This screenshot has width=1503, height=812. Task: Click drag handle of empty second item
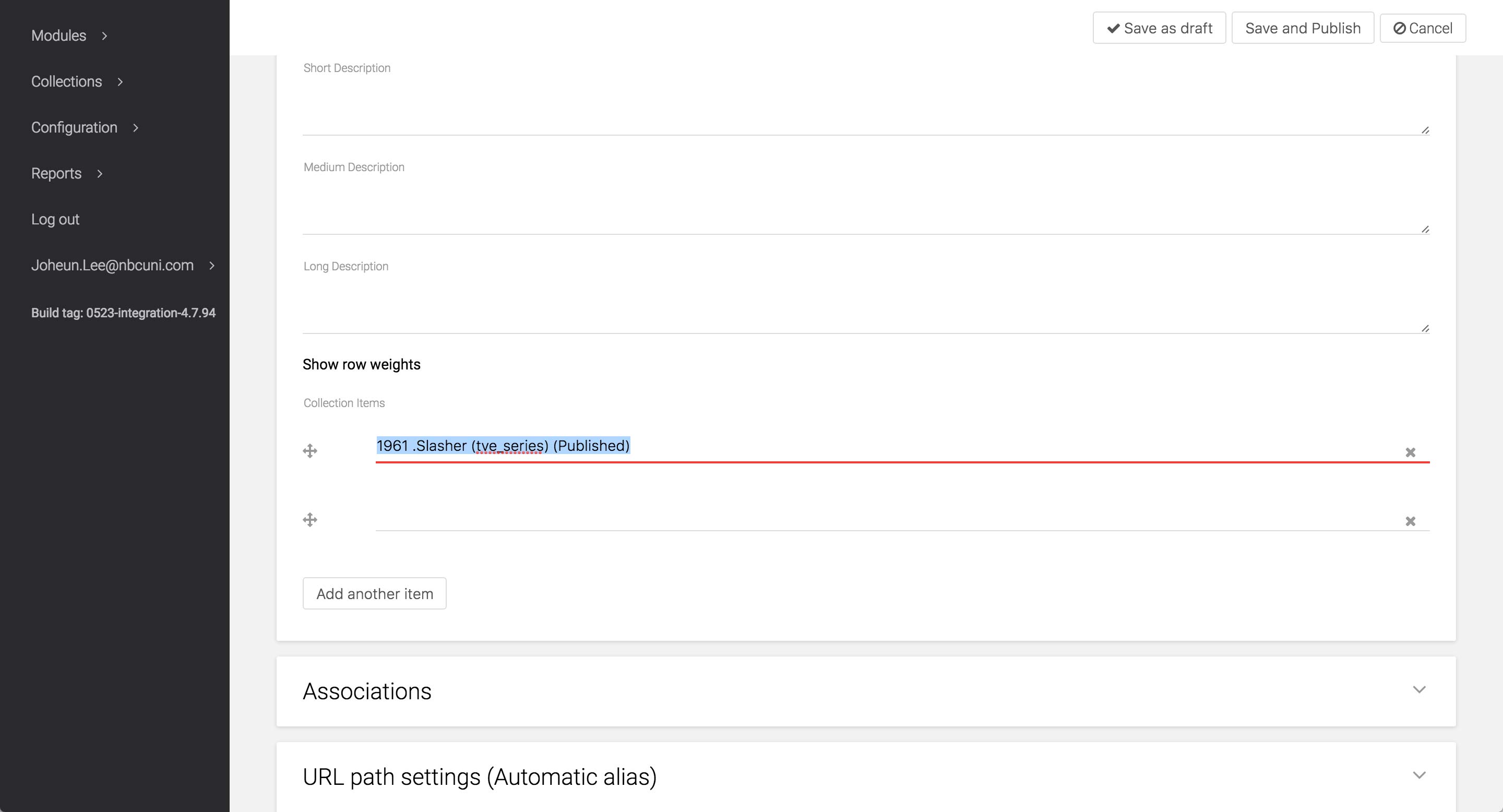pos(310,520)
